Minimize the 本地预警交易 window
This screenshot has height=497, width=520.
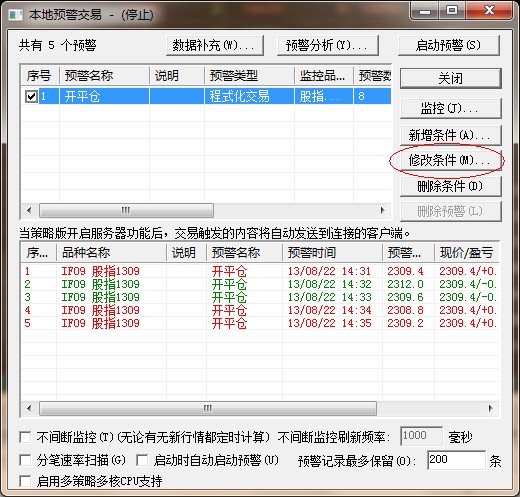(x=425, y=11)
